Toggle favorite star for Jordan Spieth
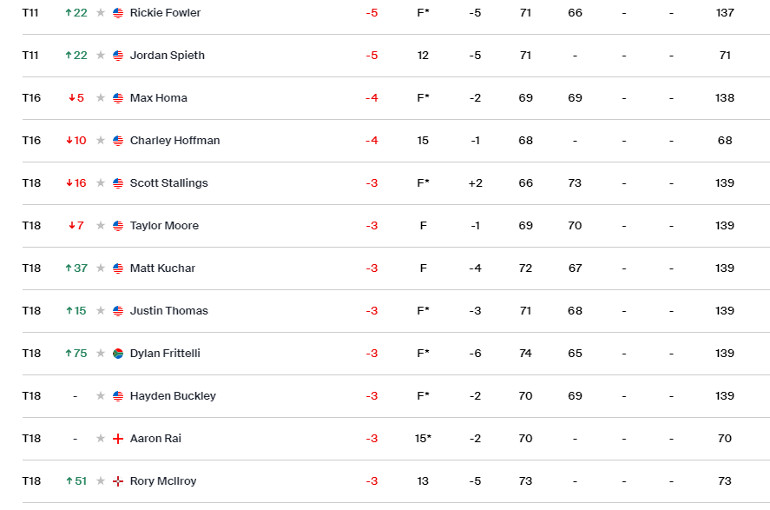 [x=101, y=55]
